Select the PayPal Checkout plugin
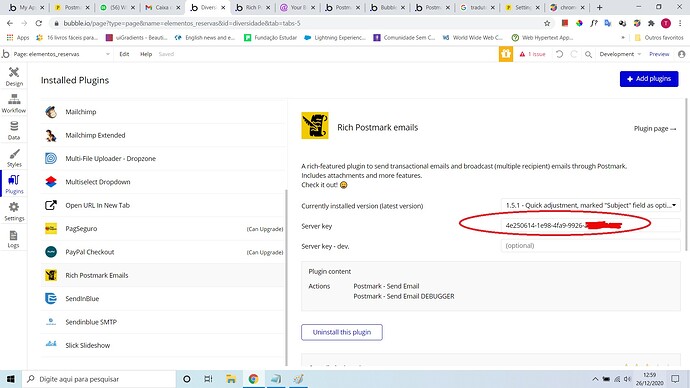690x388 pixels. tap(163, 252)
